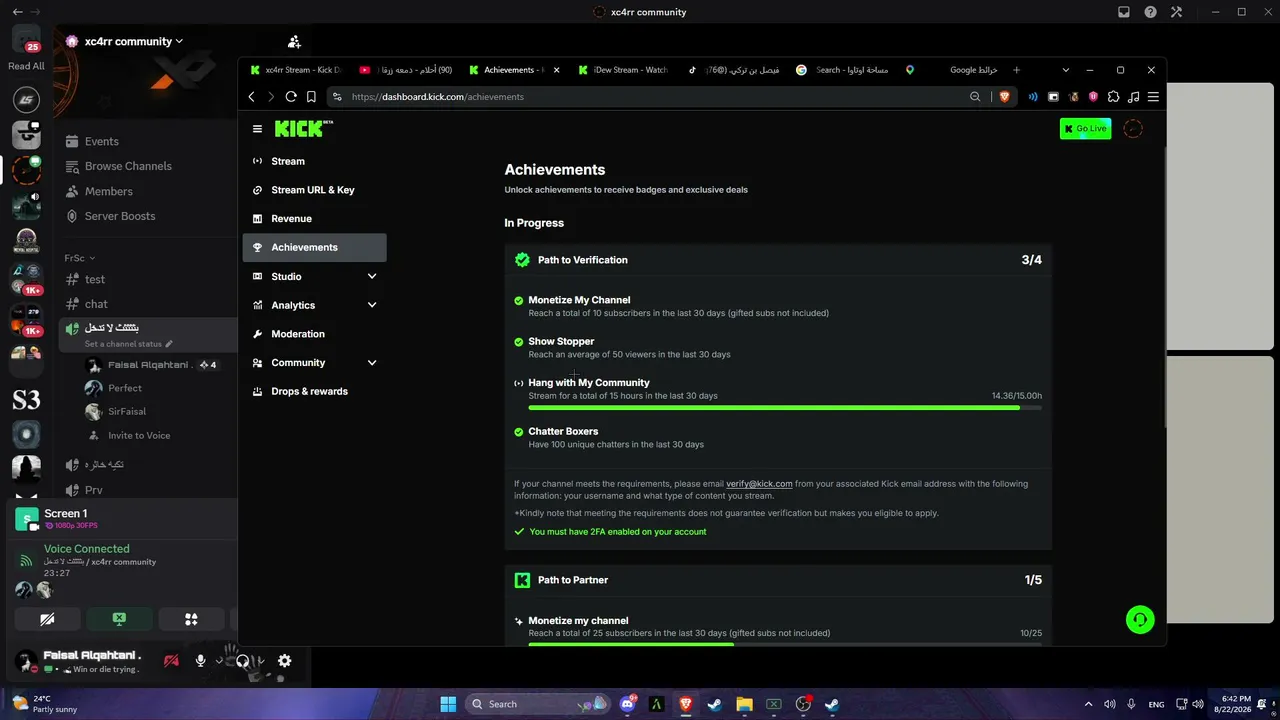The image size is (1280, 720).
Task: Click Read All in Discord sidebar
Action: (x=26, y=66)
